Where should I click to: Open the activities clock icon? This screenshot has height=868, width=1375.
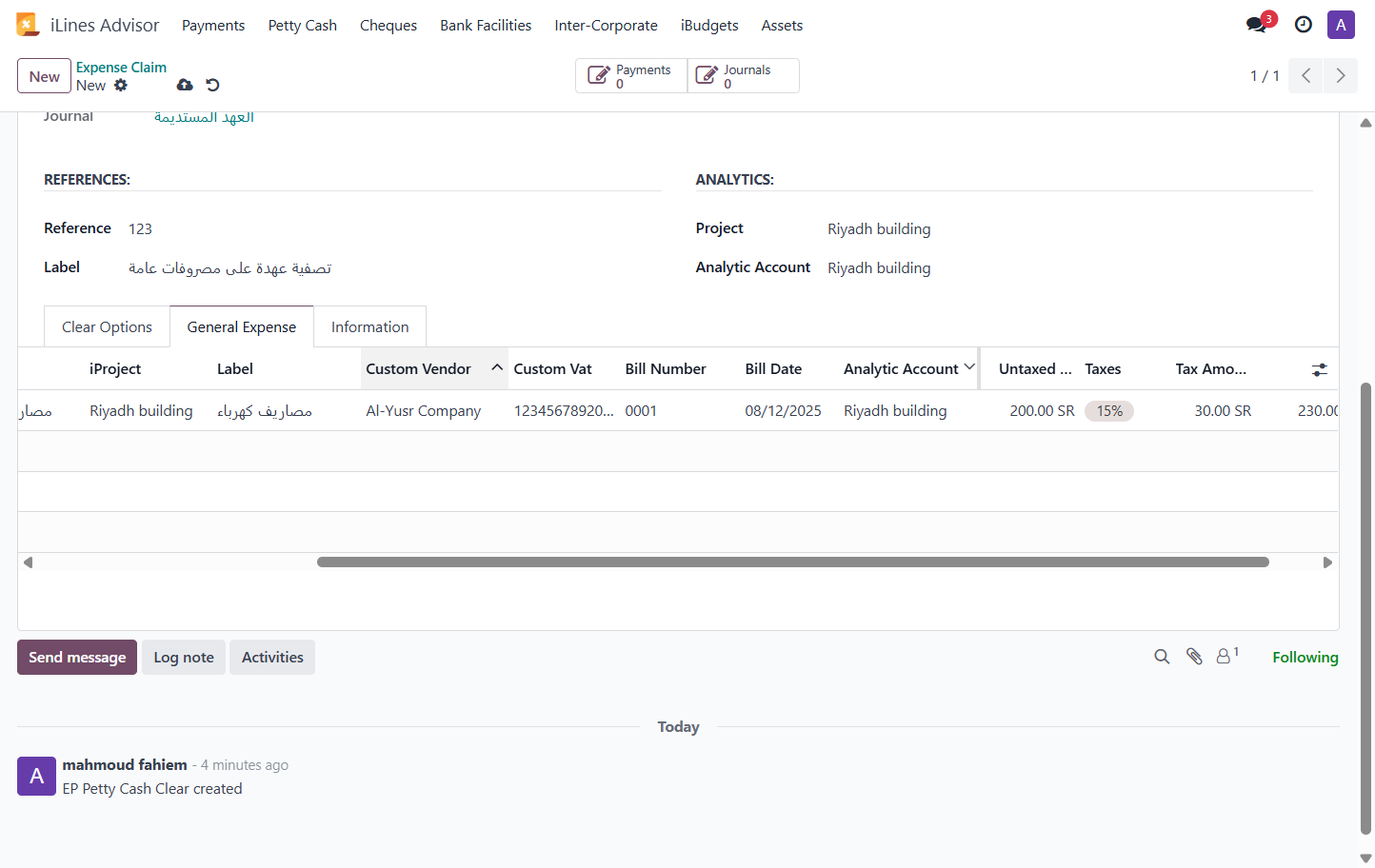tap(1304, 25)
